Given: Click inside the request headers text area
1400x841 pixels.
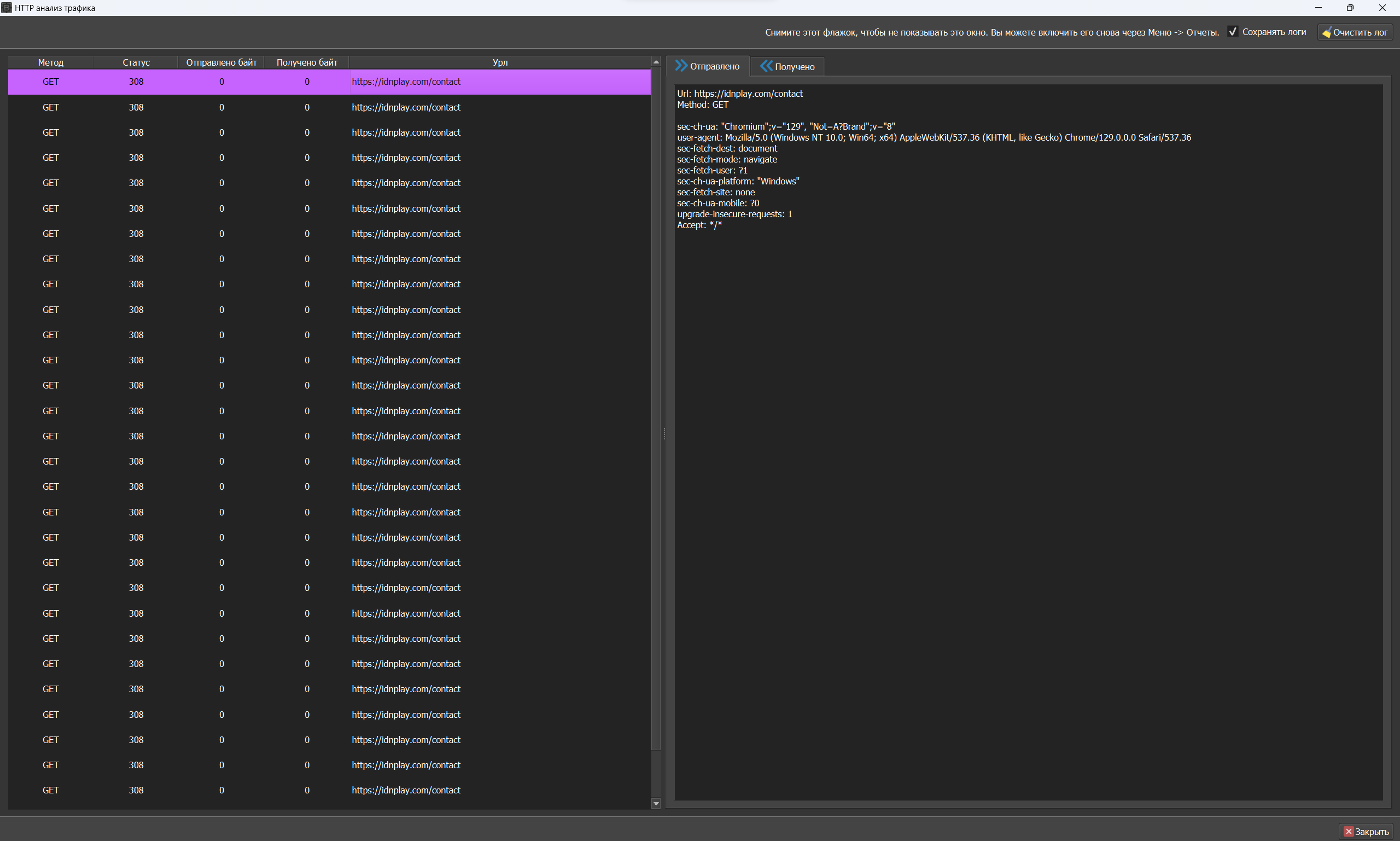Looking at the screenshot, I should click(x=1028, y=454).
